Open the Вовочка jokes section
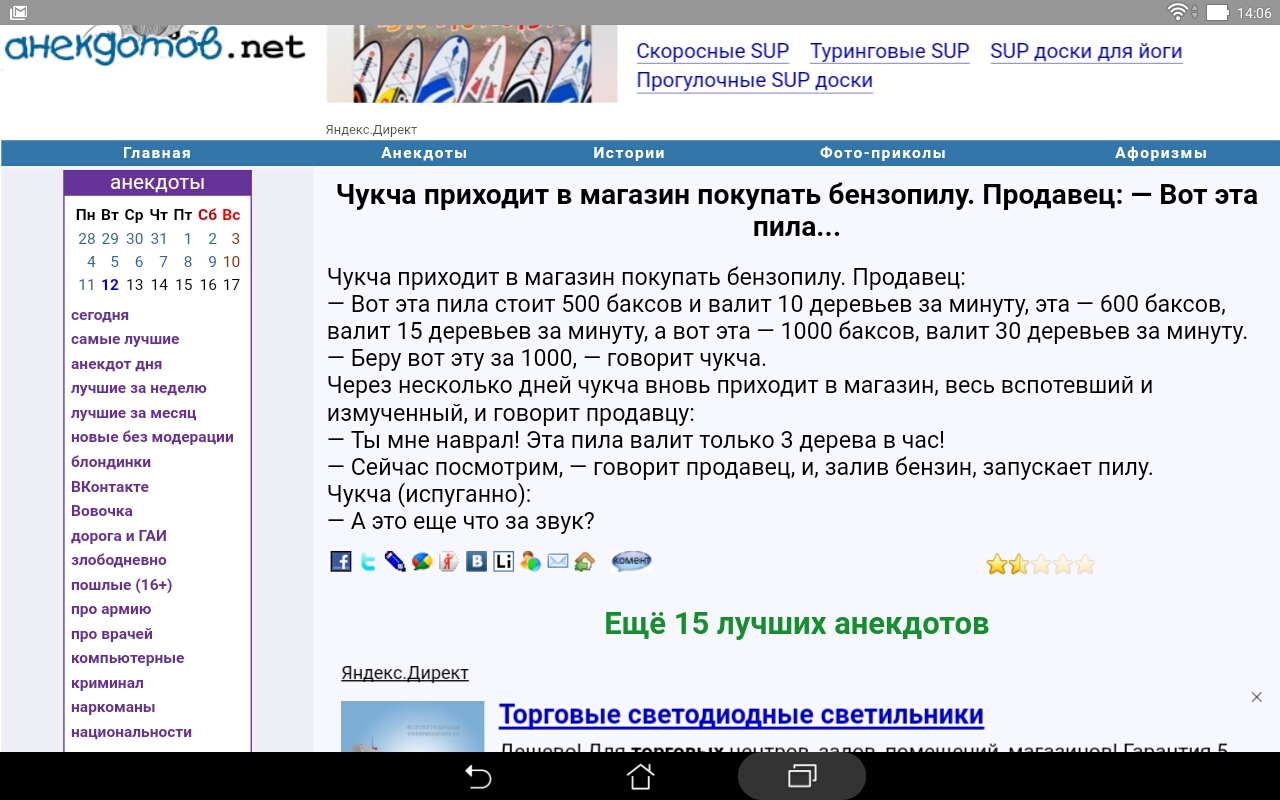Screen dimensions: 1280x800 click(101, 511)
